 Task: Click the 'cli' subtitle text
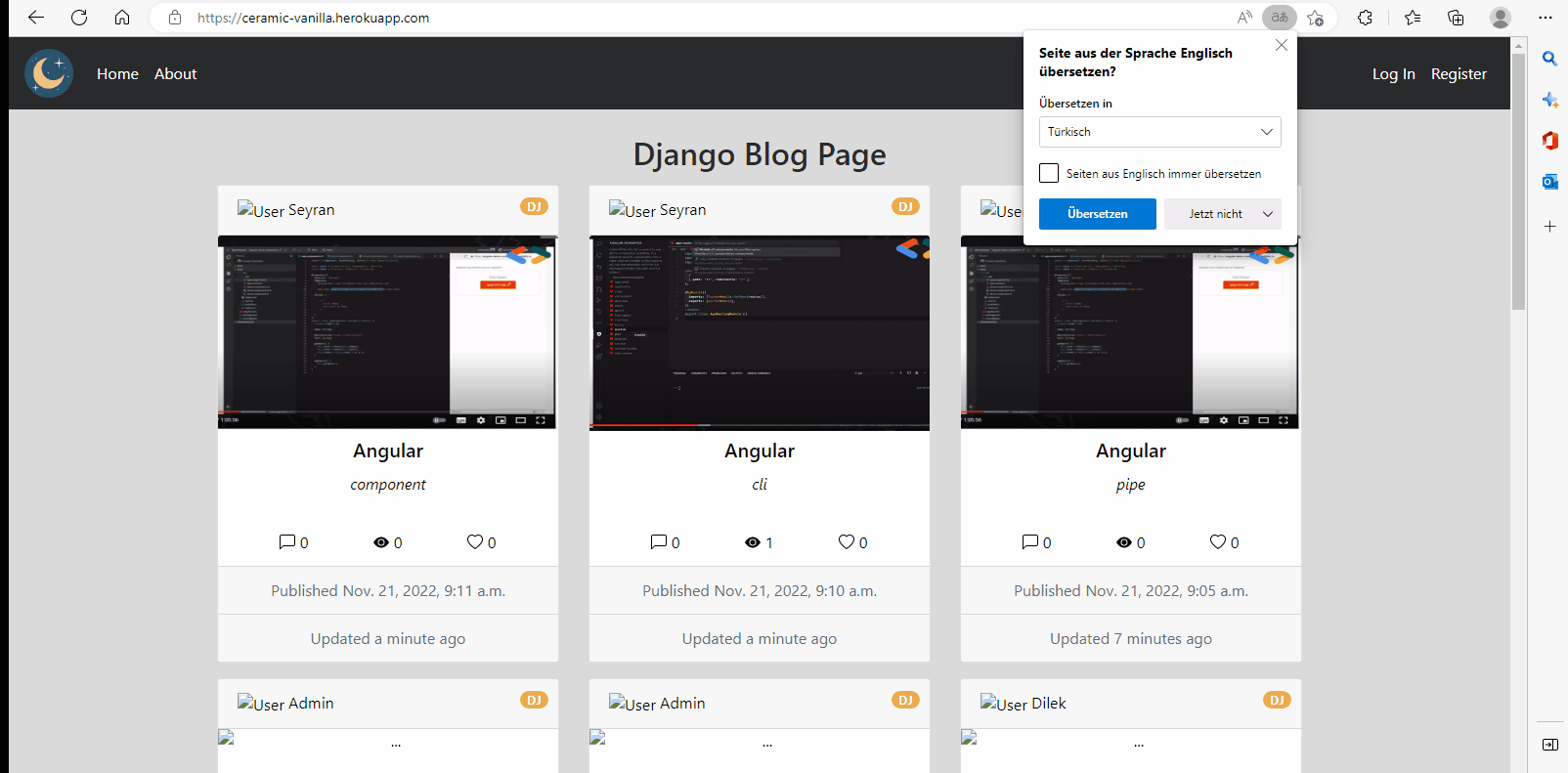760,485
